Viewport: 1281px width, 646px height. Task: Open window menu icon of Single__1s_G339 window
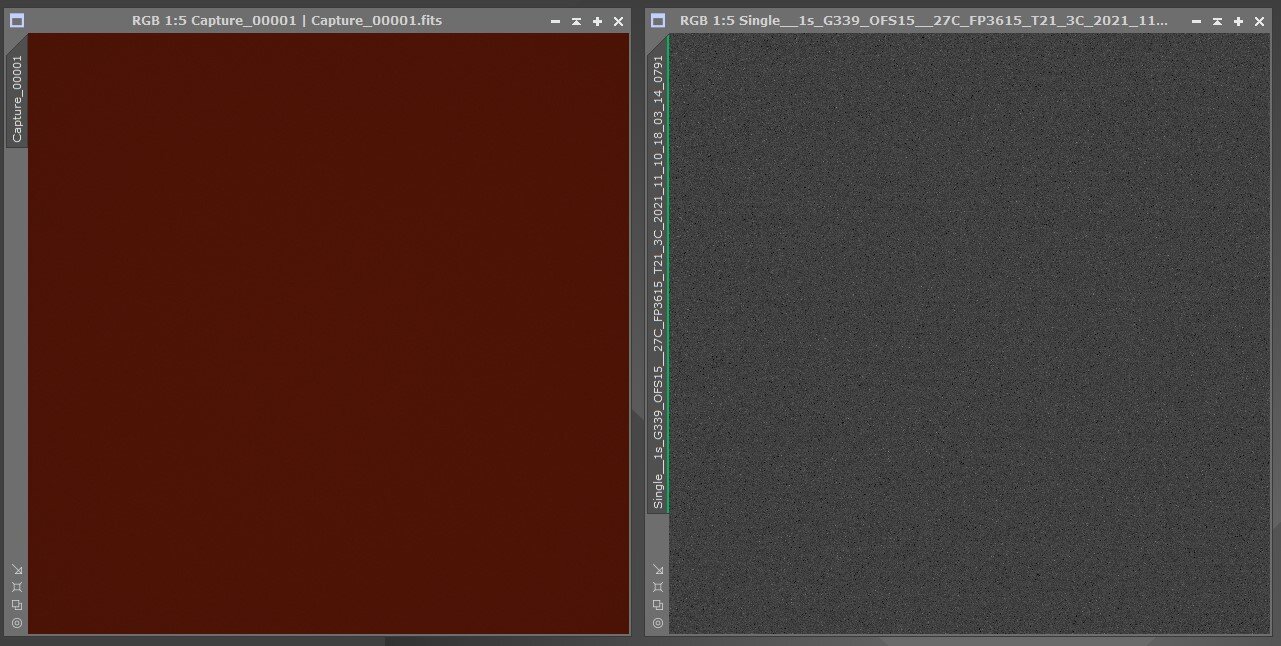coord(657,21)
